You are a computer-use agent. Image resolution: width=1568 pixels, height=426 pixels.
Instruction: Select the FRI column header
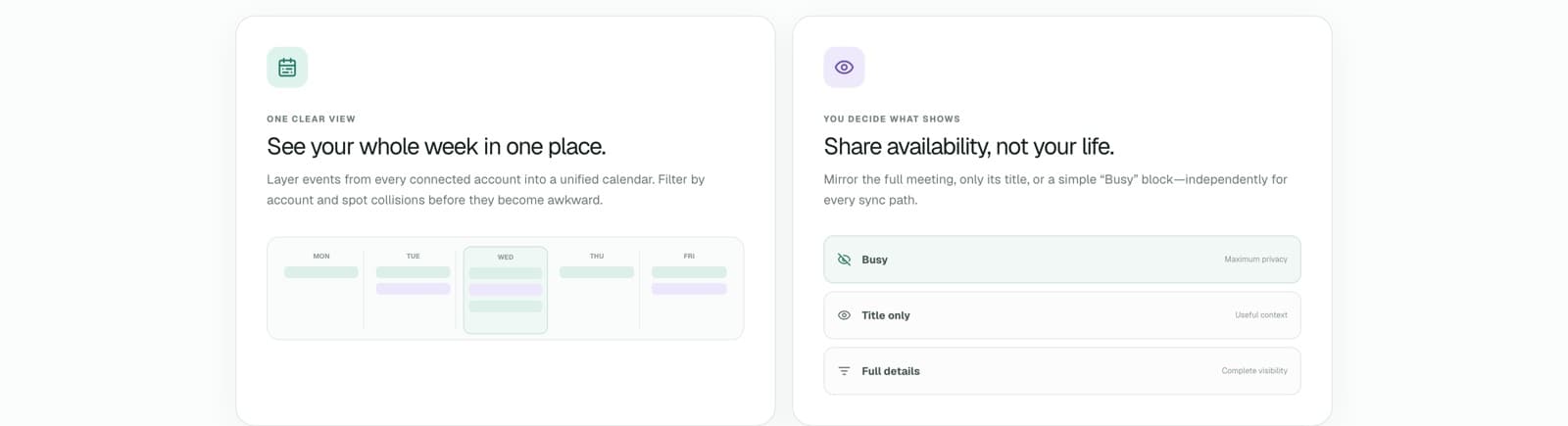pos(689,256)
